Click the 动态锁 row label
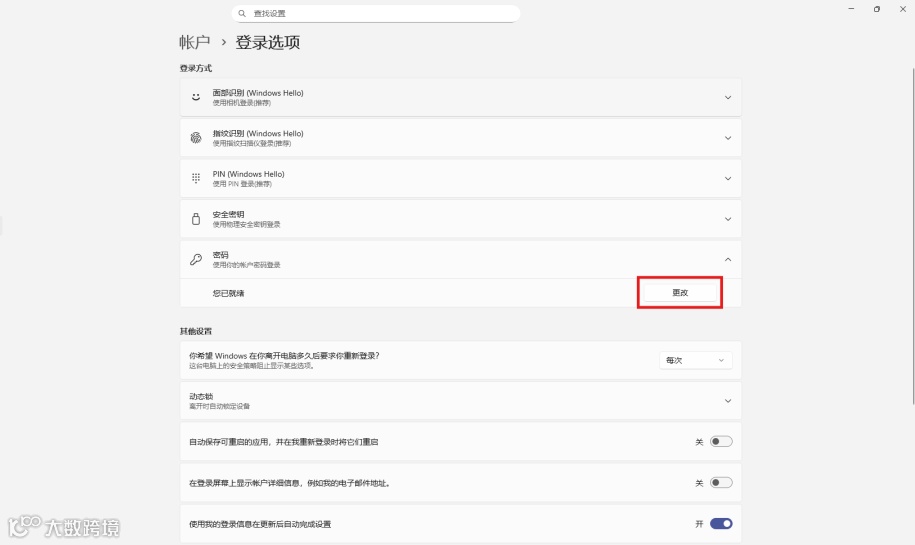Image resolution: width=915 pixels, height=545 pixels. coord(201,396)
